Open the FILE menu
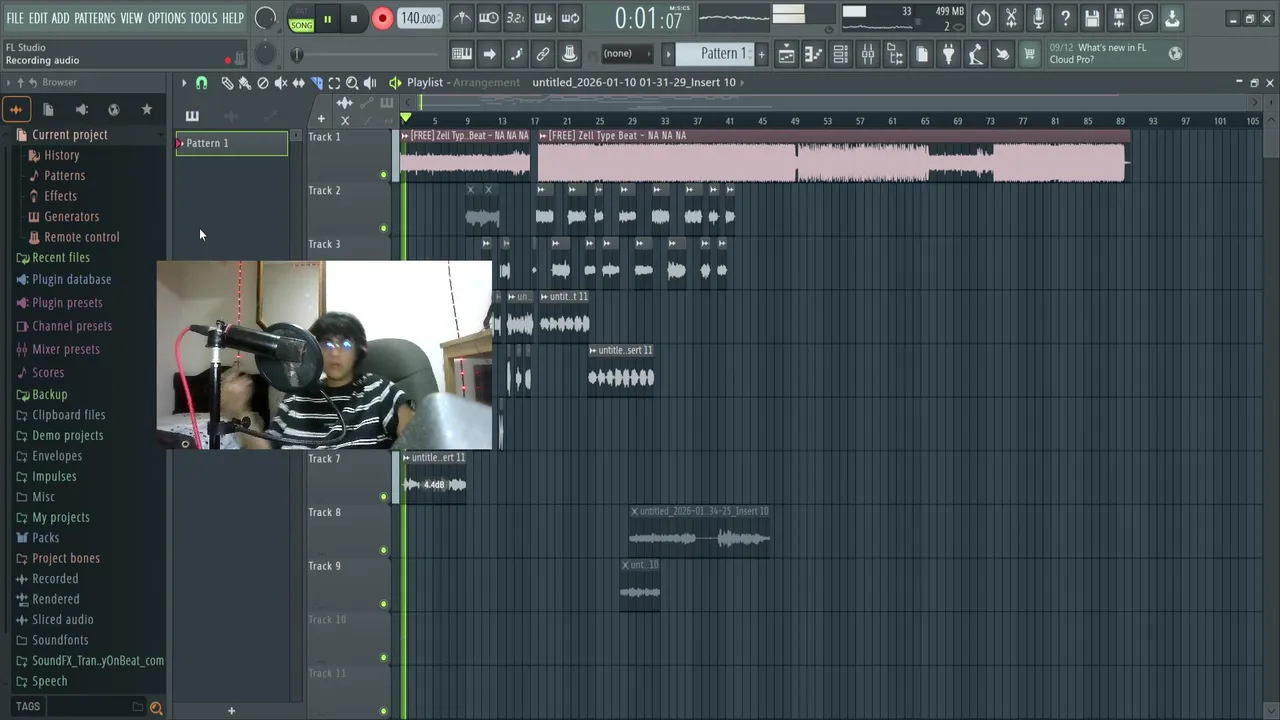 click(15, 18)
